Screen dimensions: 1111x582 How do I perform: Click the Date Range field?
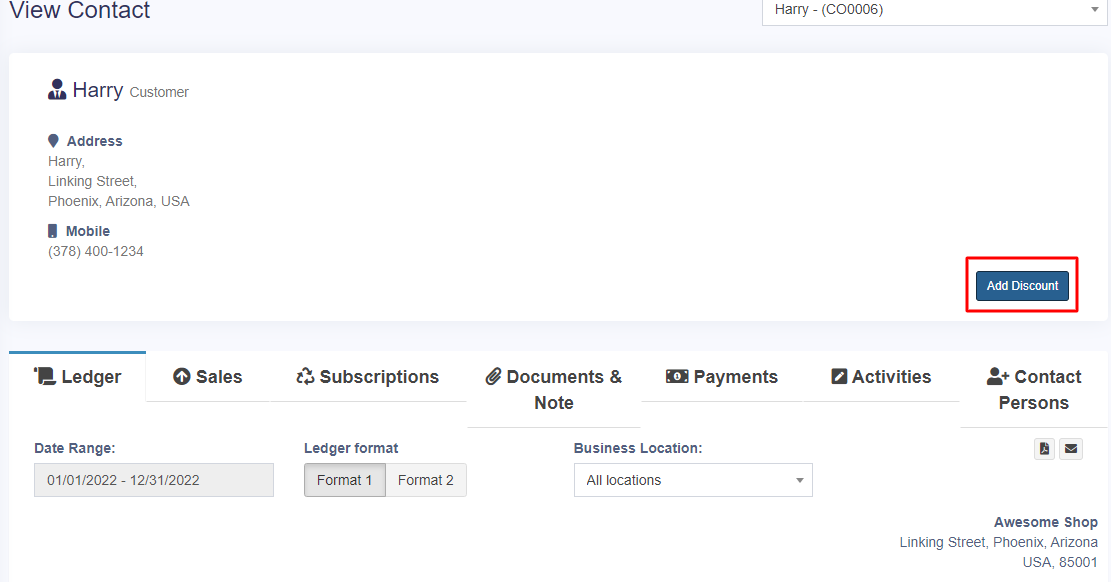pos(154,480)
